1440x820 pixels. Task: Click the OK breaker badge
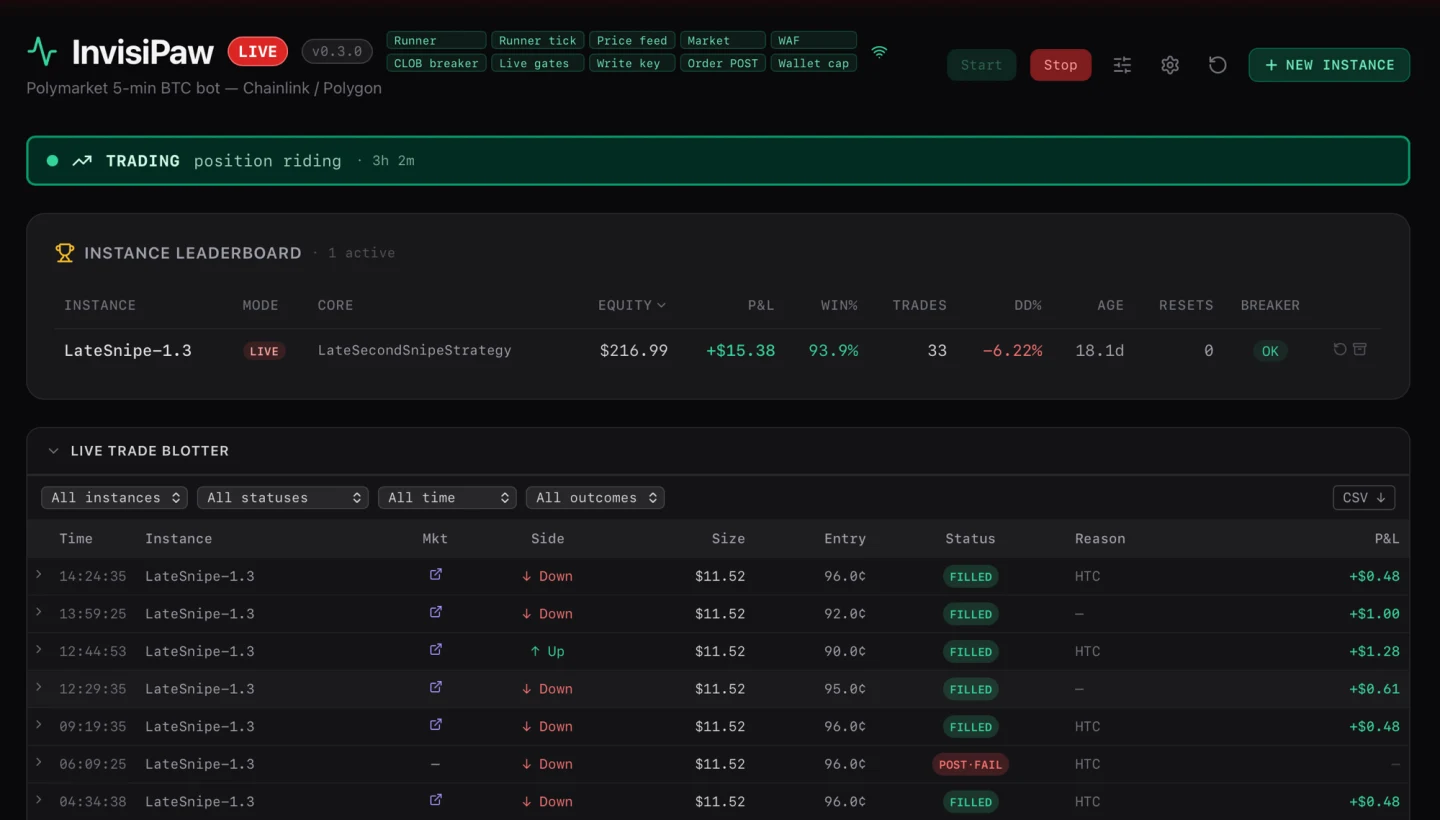(1270, 351)
